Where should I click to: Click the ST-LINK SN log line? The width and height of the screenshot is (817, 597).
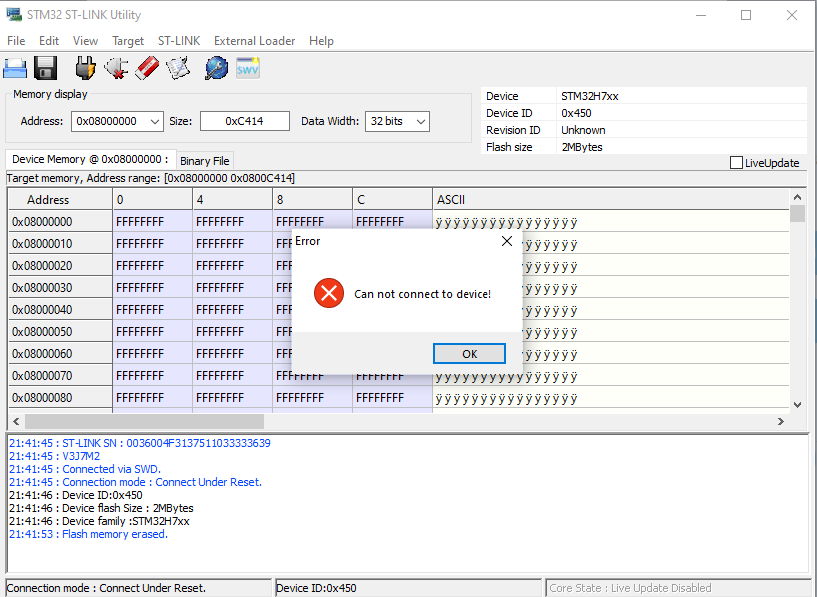pyautogui.click(x=140, y=443)
